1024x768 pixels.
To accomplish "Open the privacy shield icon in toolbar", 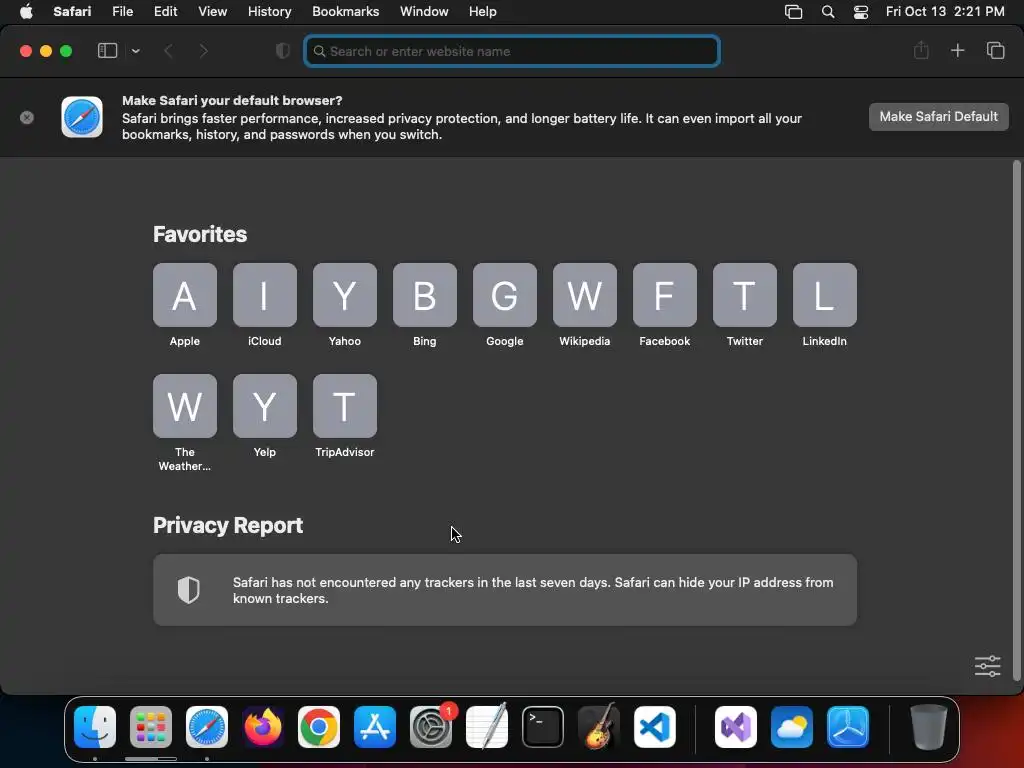I will click(283, 51).
